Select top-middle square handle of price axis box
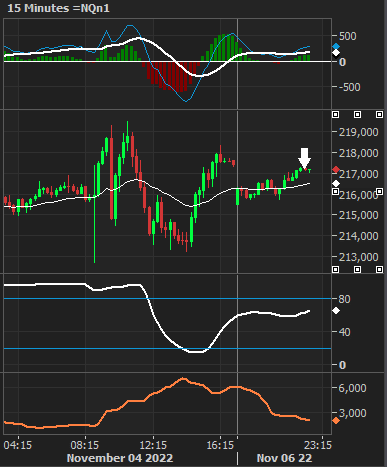The image size is (387, 467). [357, 115]
